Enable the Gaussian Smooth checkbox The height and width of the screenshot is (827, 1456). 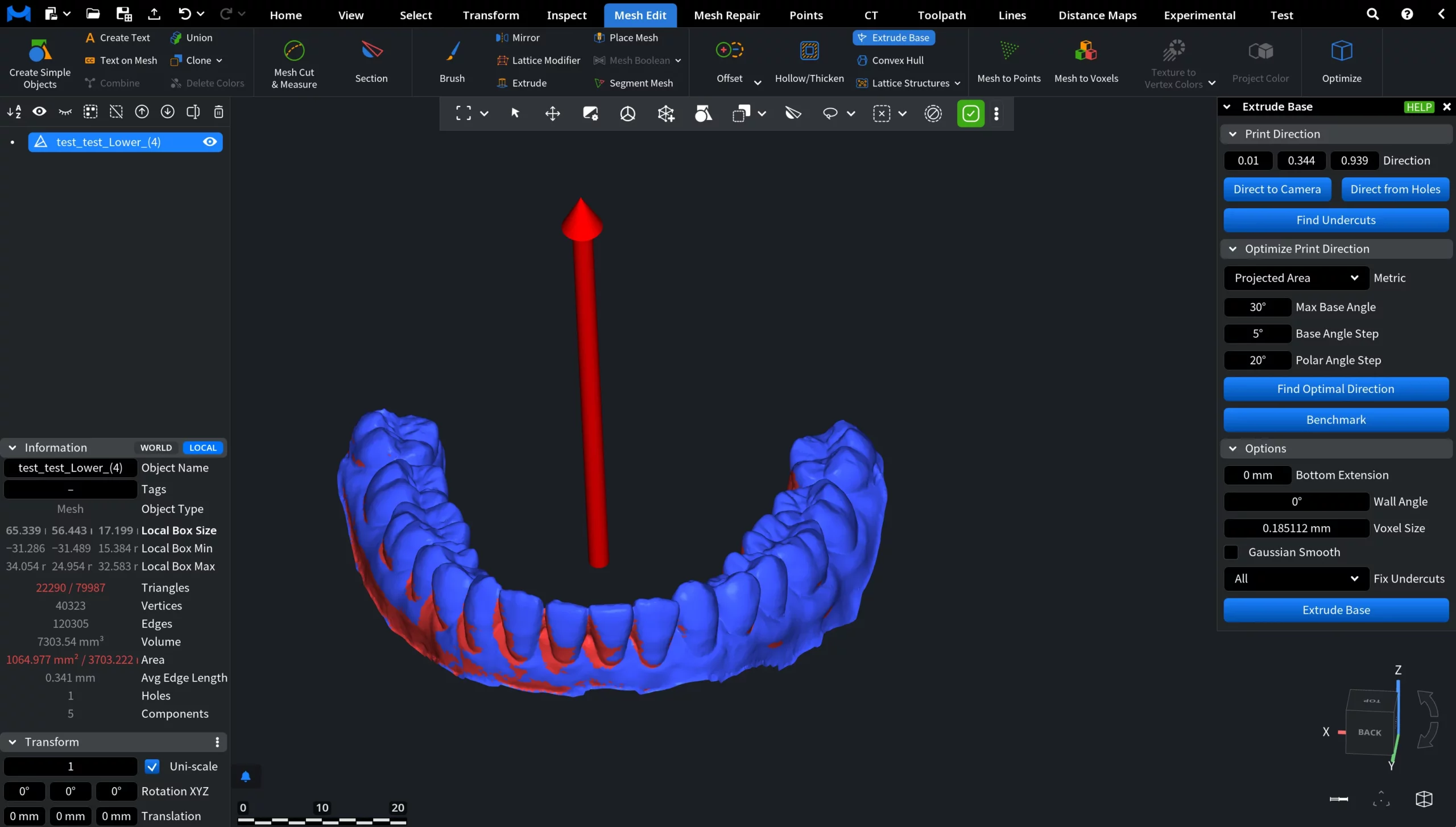coord(1231,552)
